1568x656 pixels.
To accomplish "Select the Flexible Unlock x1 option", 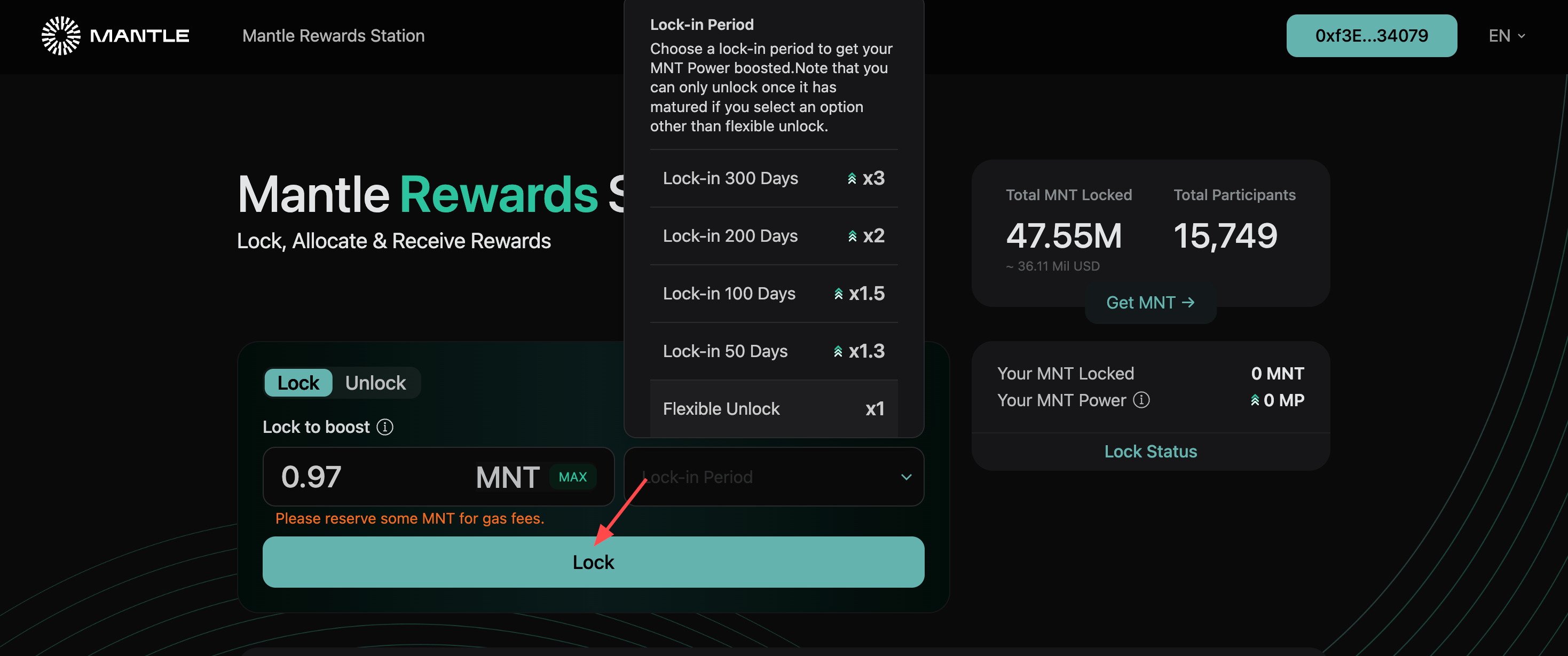I will click(773, 409).
